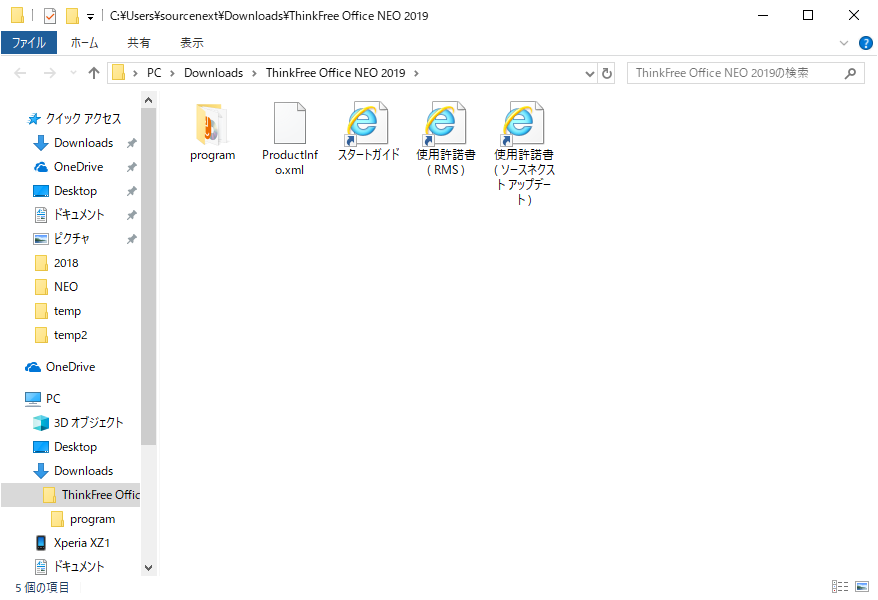Viewport: 878px width, 600px height.
Task: Click Downloads breadcrumb in address bar
Action: tap(213, 73)
